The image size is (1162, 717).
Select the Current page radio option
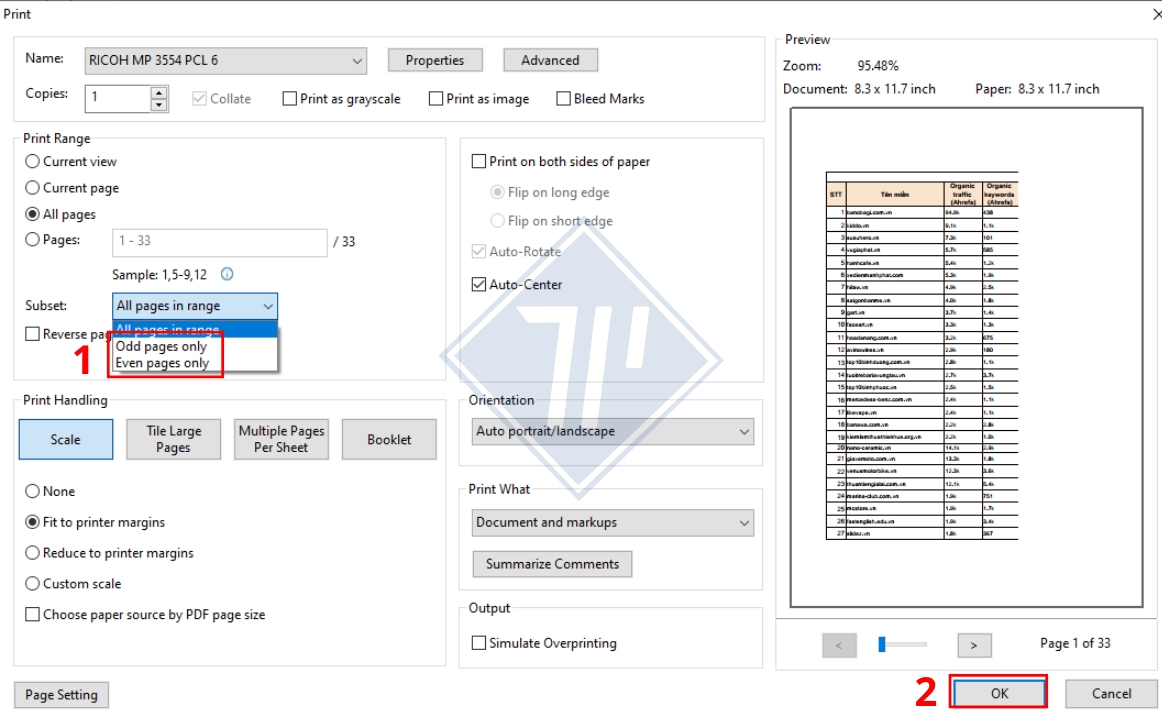point(33,188)
